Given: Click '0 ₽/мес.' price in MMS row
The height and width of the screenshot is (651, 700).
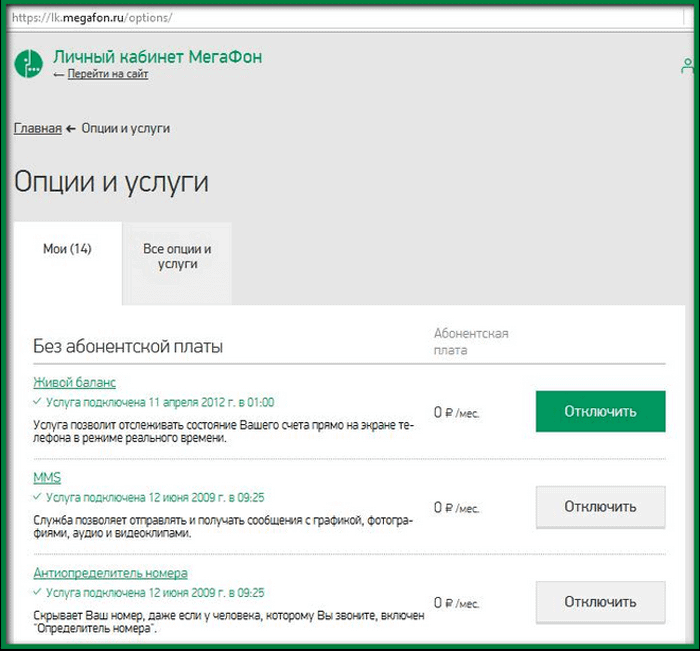Looking at the screenshot, I should (x=456, y=508).
